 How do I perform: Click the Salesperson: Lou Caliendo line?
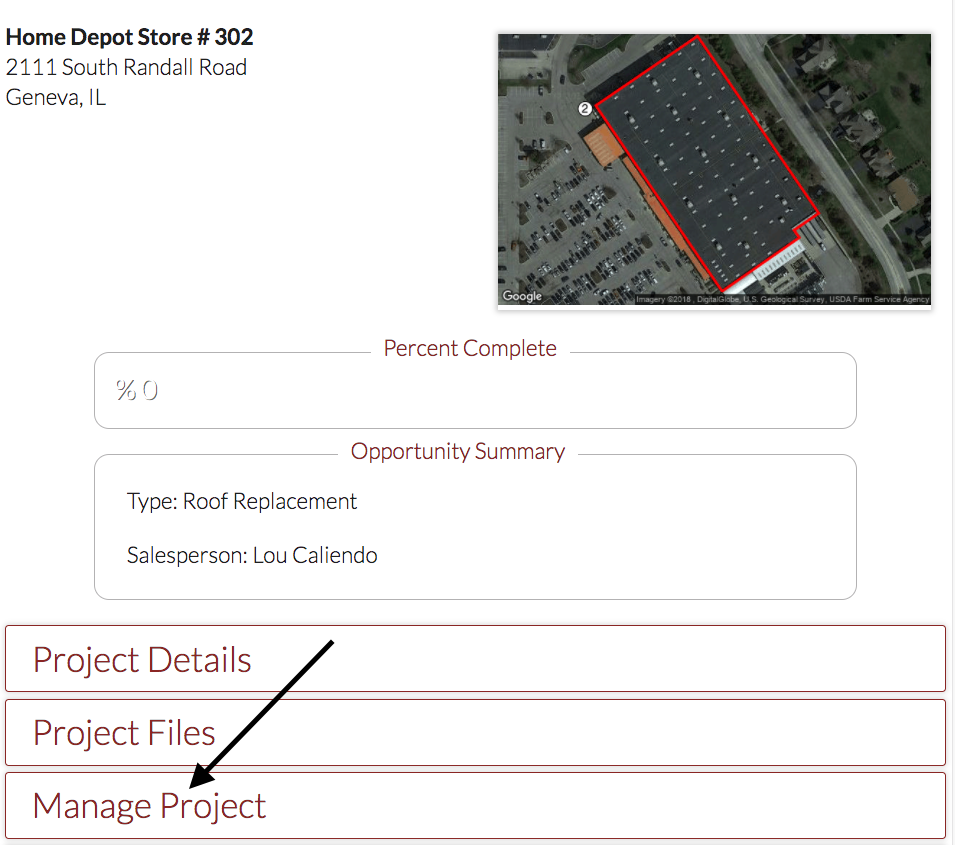(x=252, y=555)
